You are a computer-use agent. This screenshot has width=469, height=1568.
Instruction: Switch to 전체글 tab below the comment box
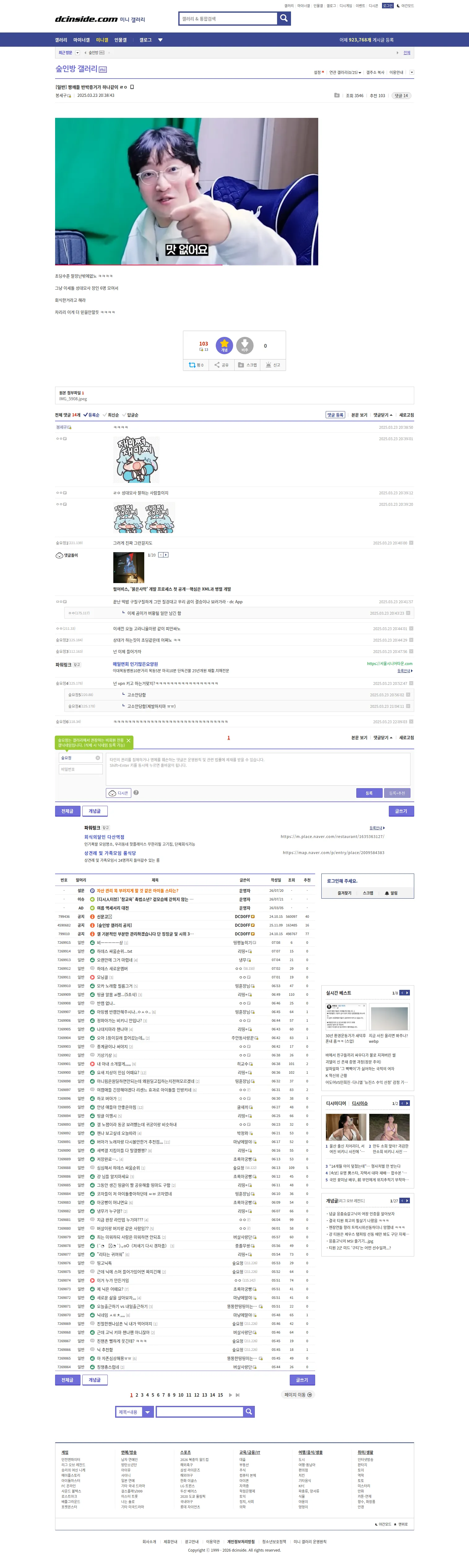67,811
